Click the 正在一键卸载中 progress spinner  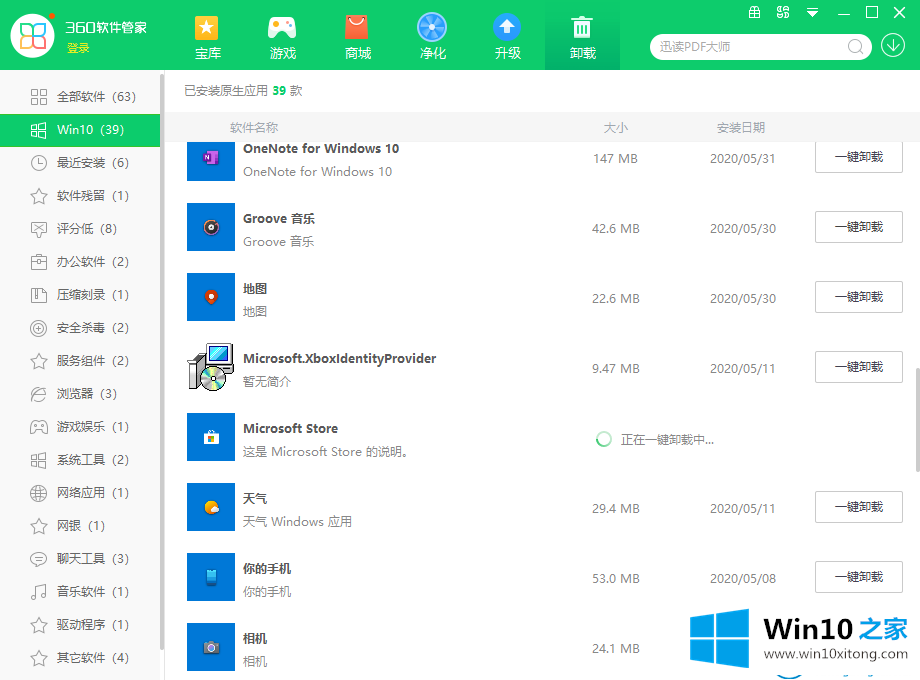(603, 439)
